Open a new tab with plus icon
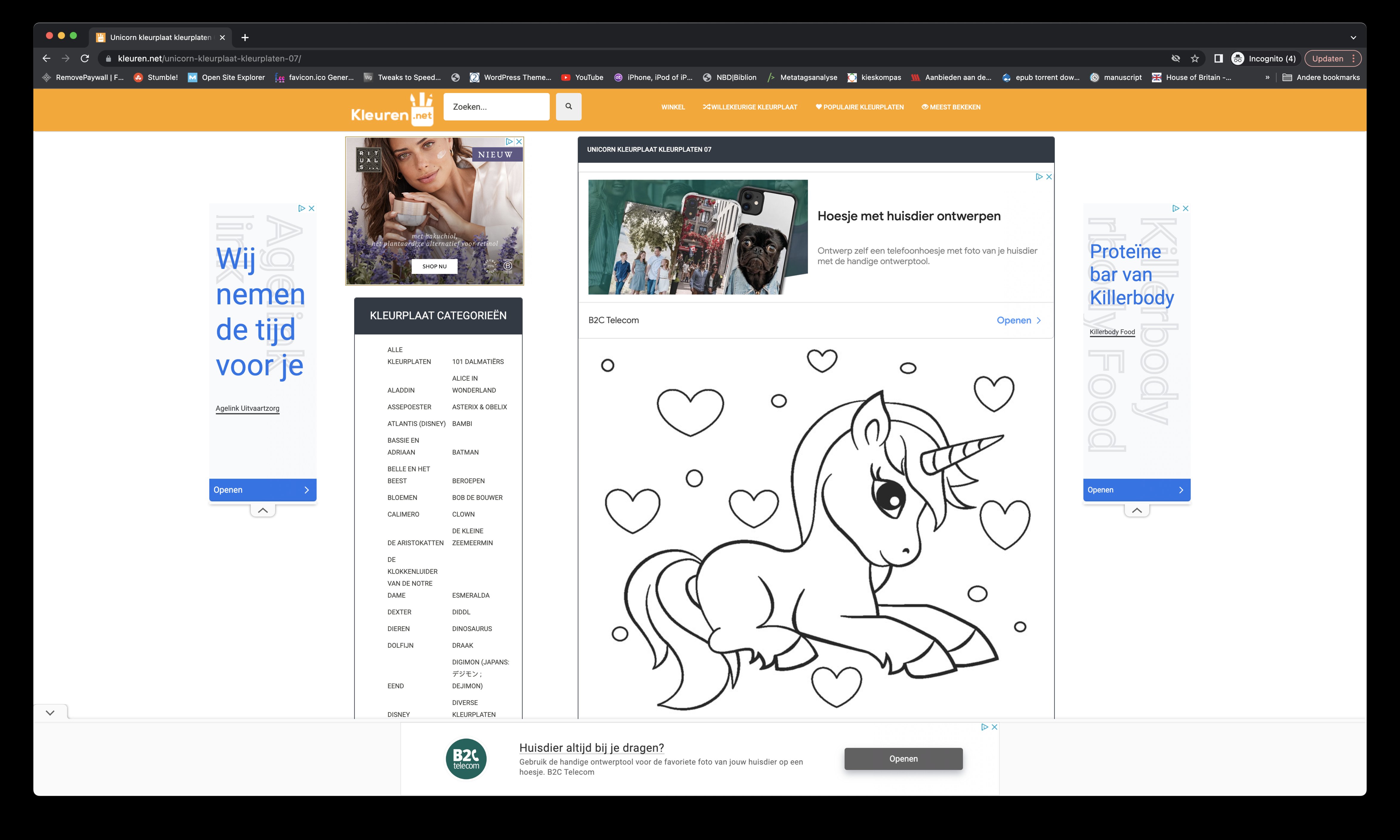 245,37
